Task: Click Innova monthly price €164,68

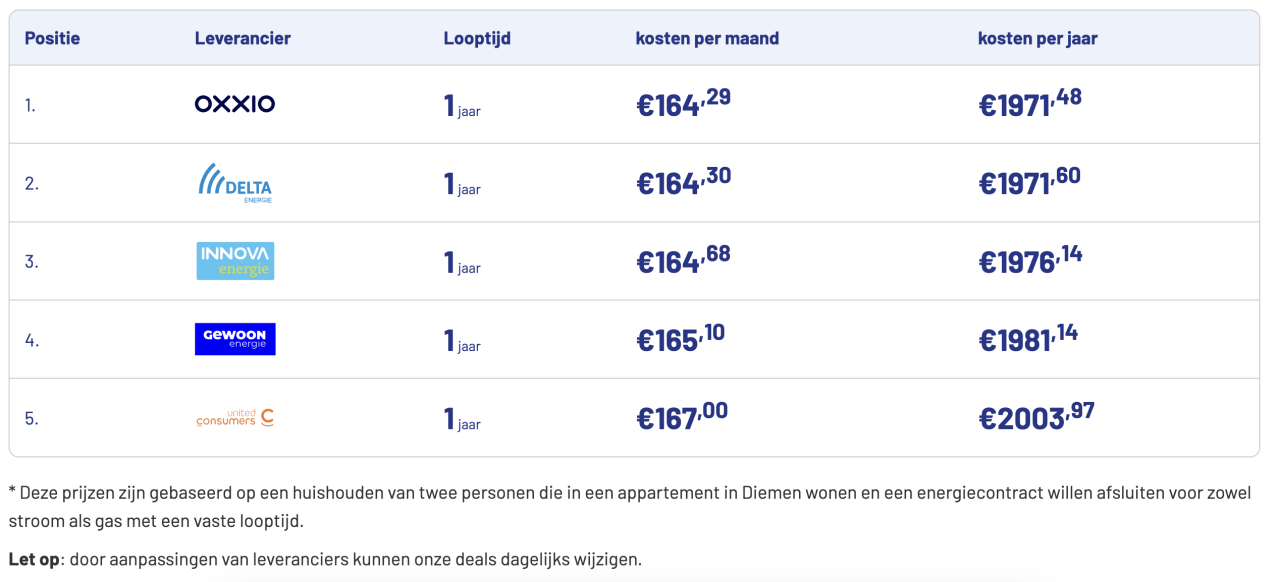Action: [x=684, y=260]
